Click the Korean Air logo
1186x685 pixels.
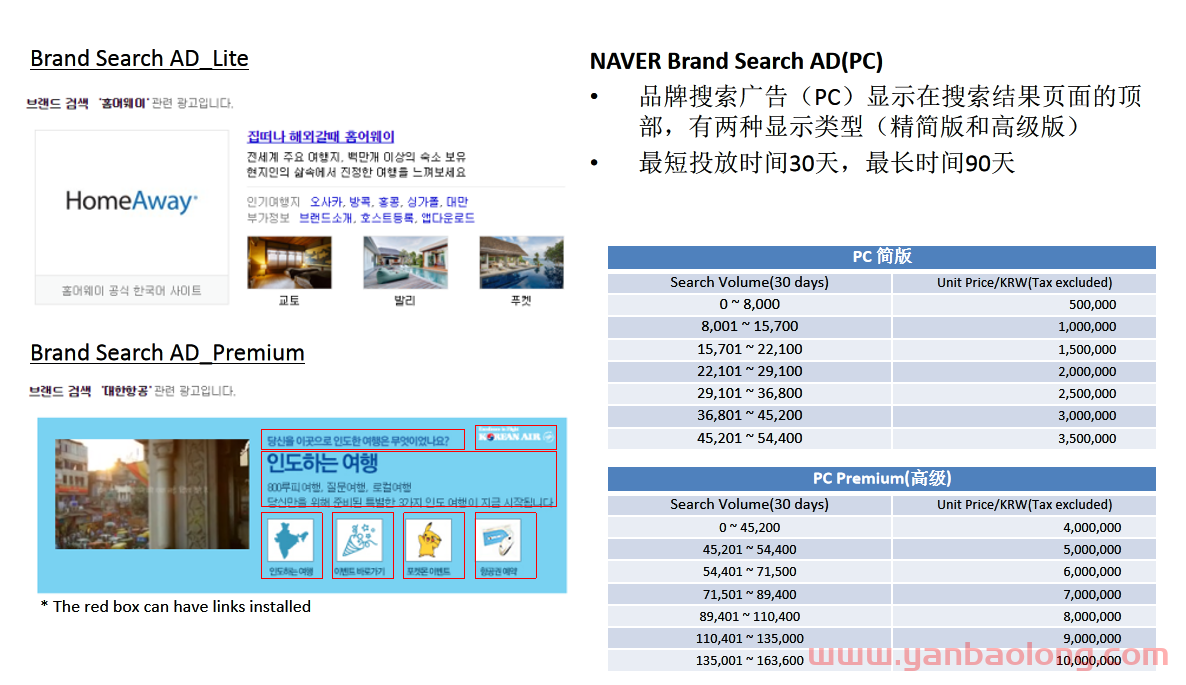(x=516, y=436)
